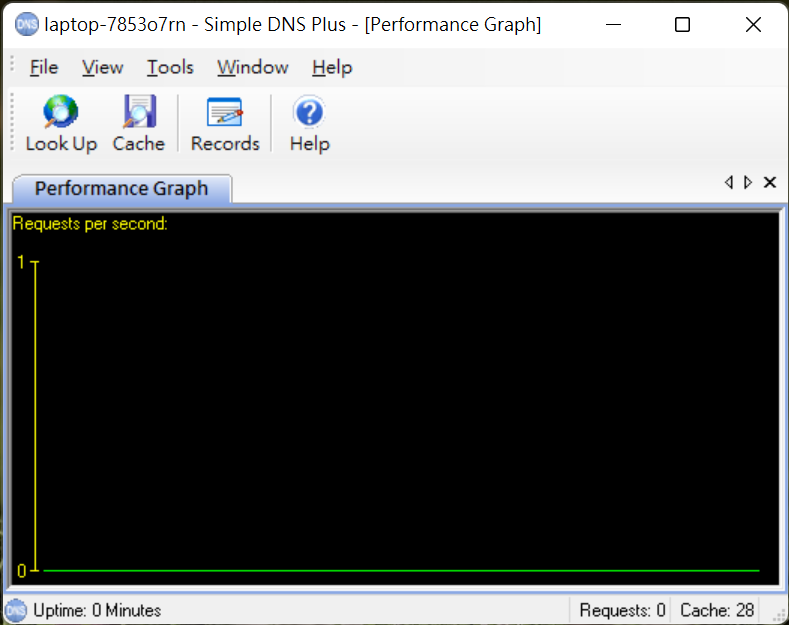Open the View menu
This screenshot has height=625, width=789.
[103, 67]
